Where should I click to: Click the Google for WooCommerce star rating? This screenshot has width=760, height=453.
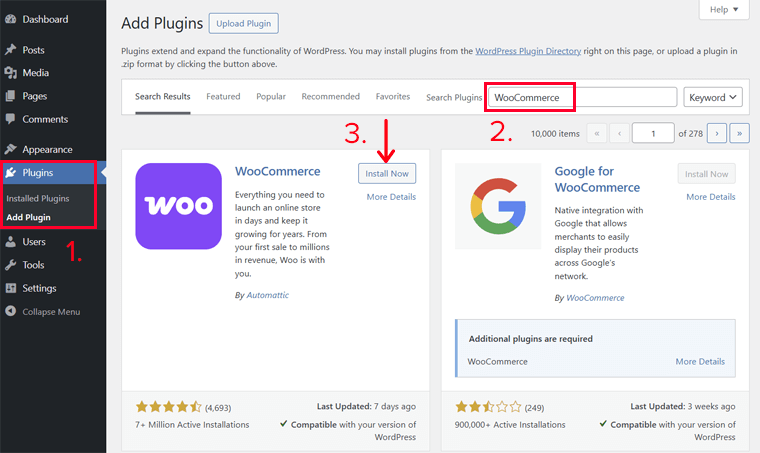[488, 407]
